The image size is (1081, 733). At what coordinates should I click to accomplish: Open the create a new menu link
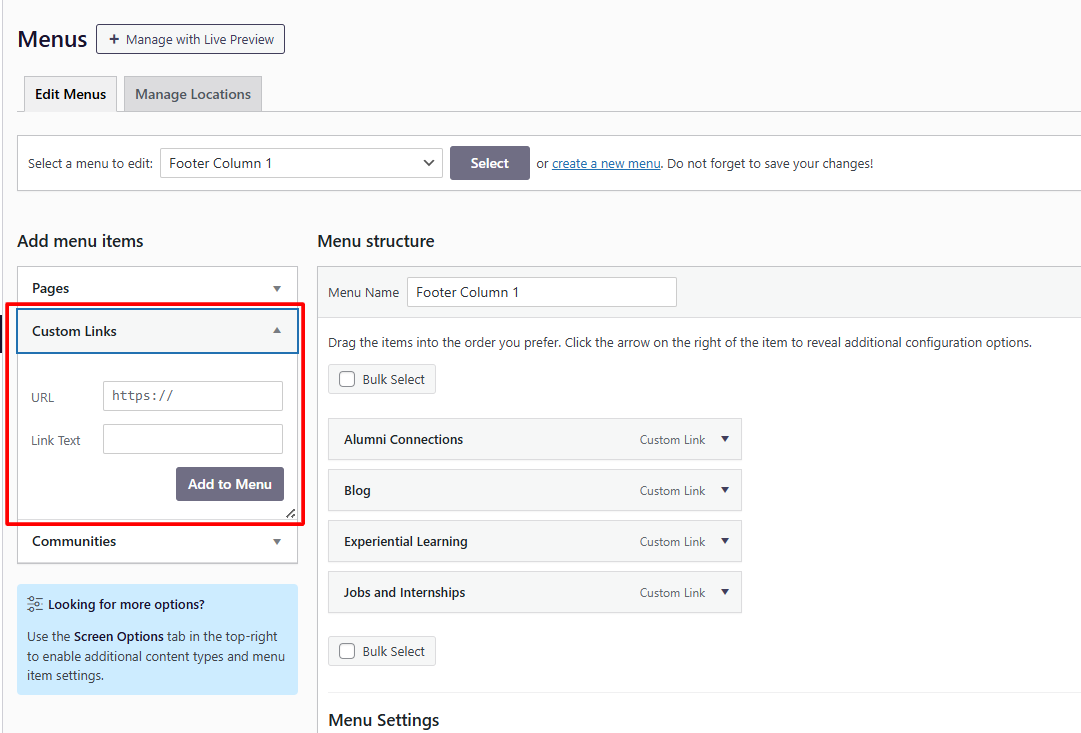click(x=606, y=163)
